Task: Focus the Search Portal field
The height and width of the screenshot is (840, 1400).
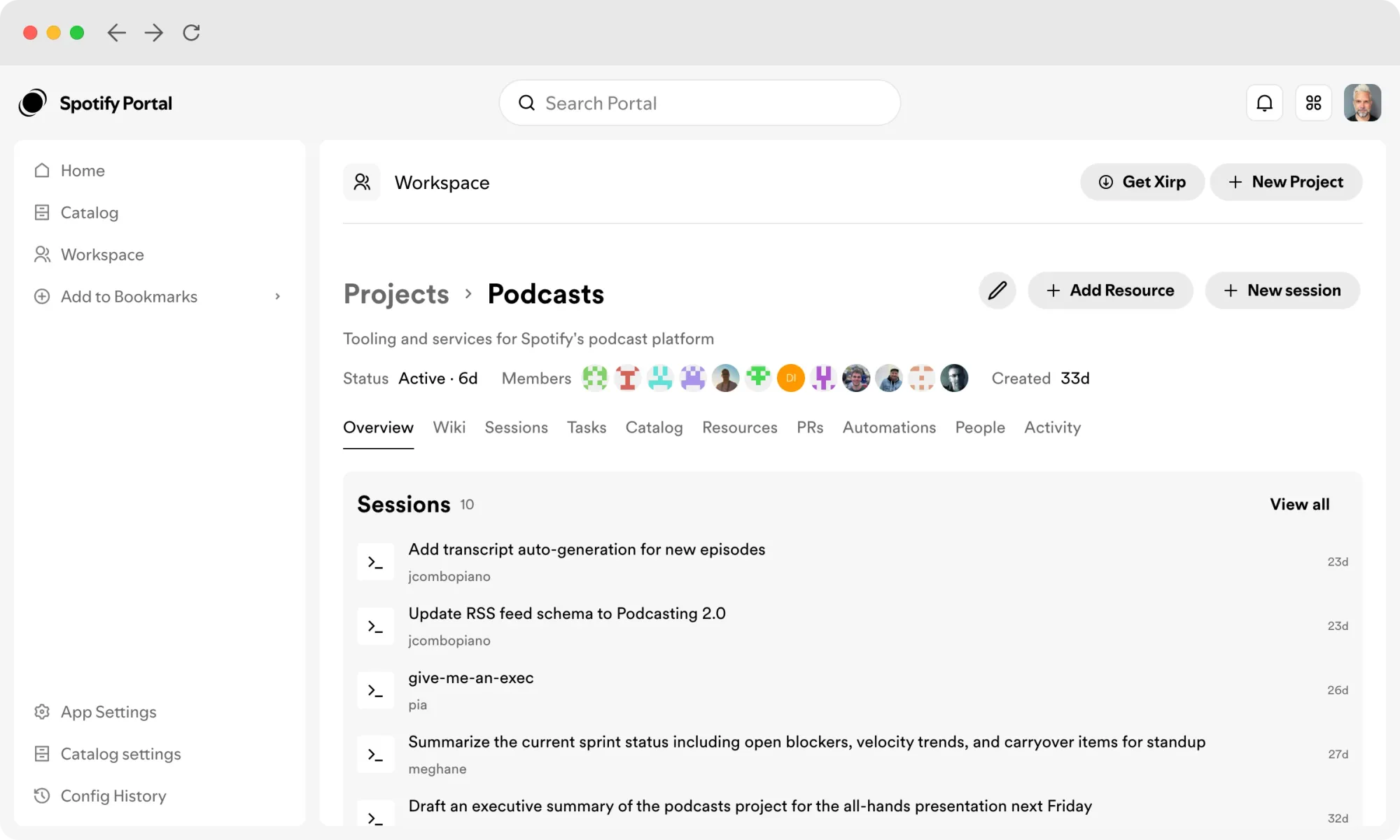Action: coord(699,103)
